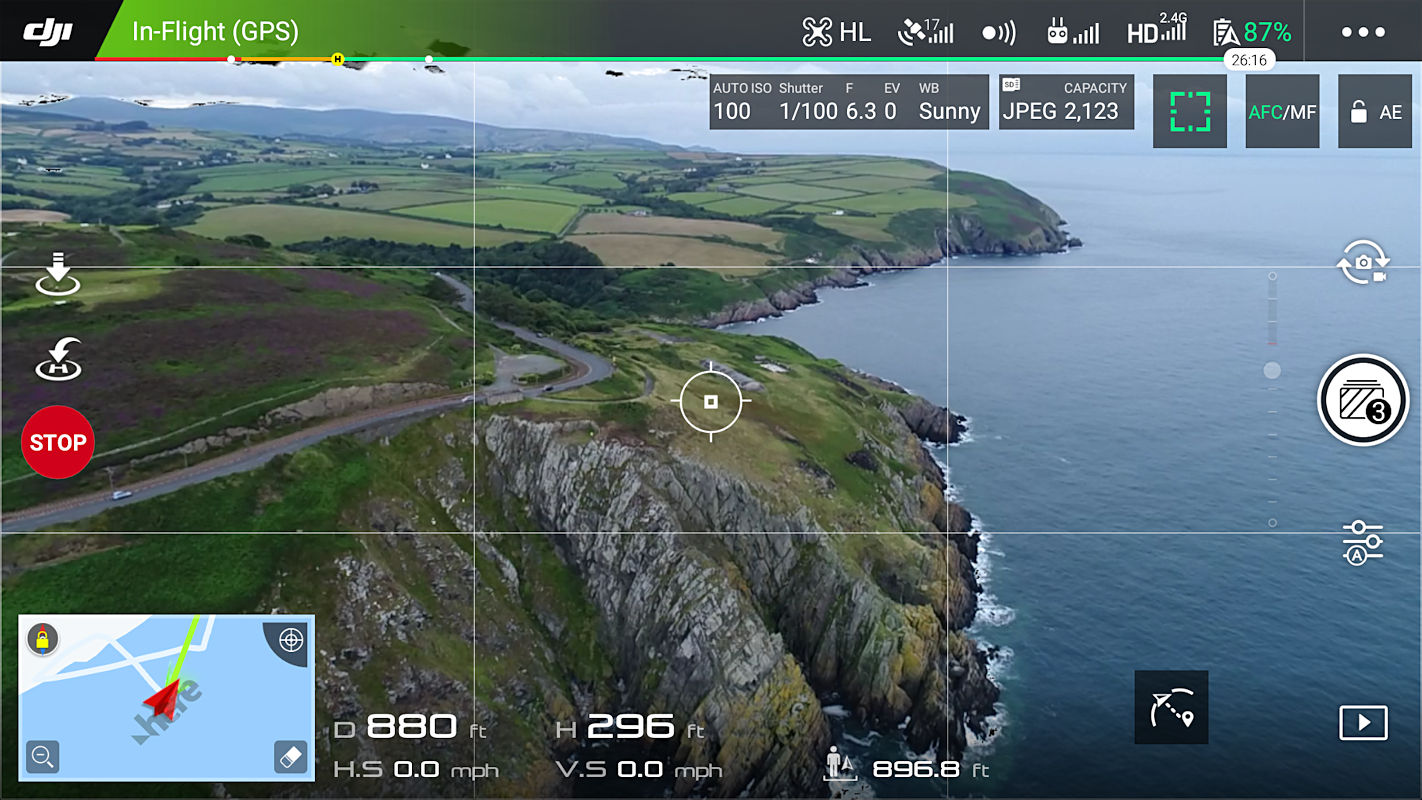The width and height of the screenshot is (1422, 800).
Task: Open the JPEG capacity storage settings
Action: coord(1066,102)
